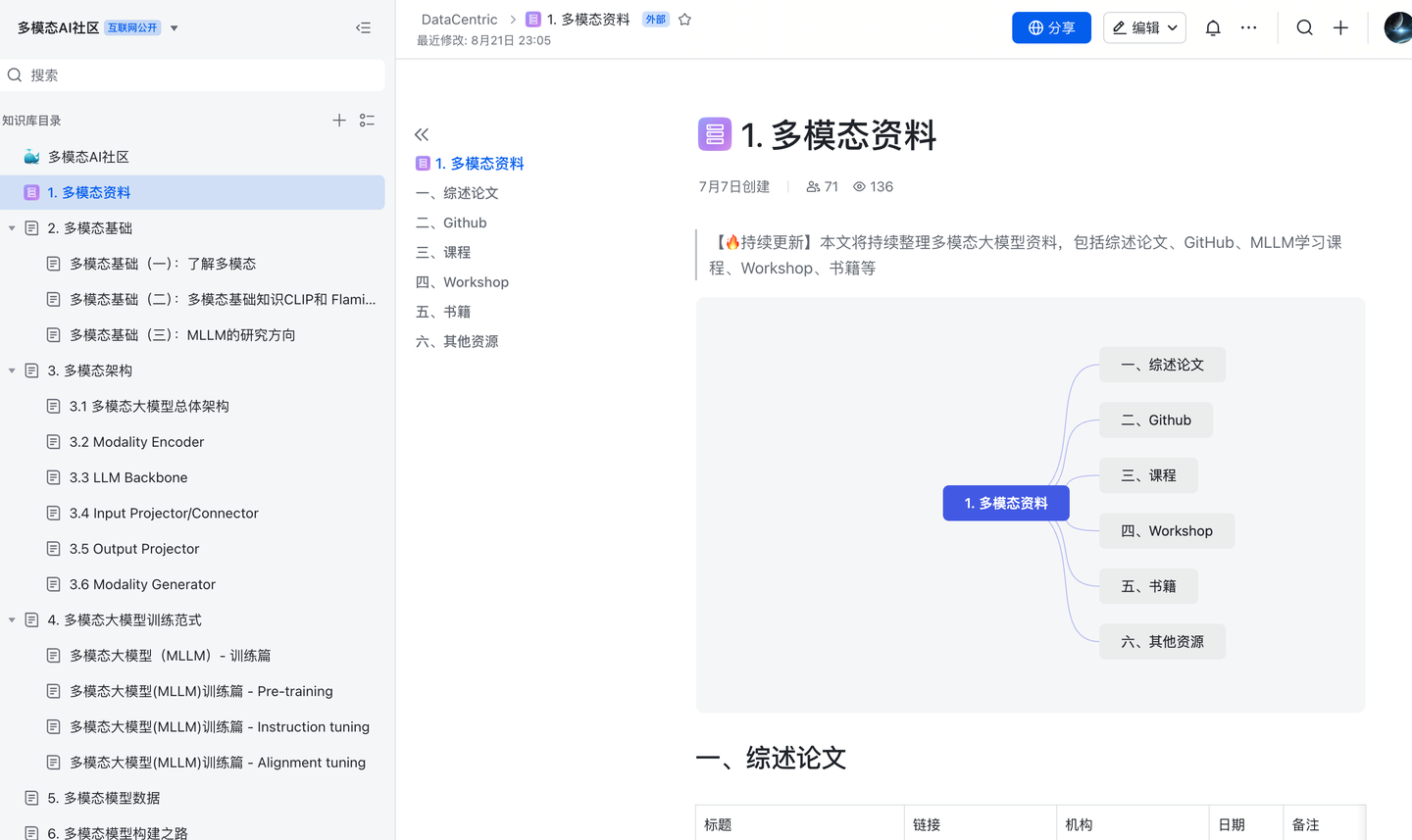This screenshot has width=1412, height=840.
Task: Open the notifications bell
Action: coord(1213,27)
